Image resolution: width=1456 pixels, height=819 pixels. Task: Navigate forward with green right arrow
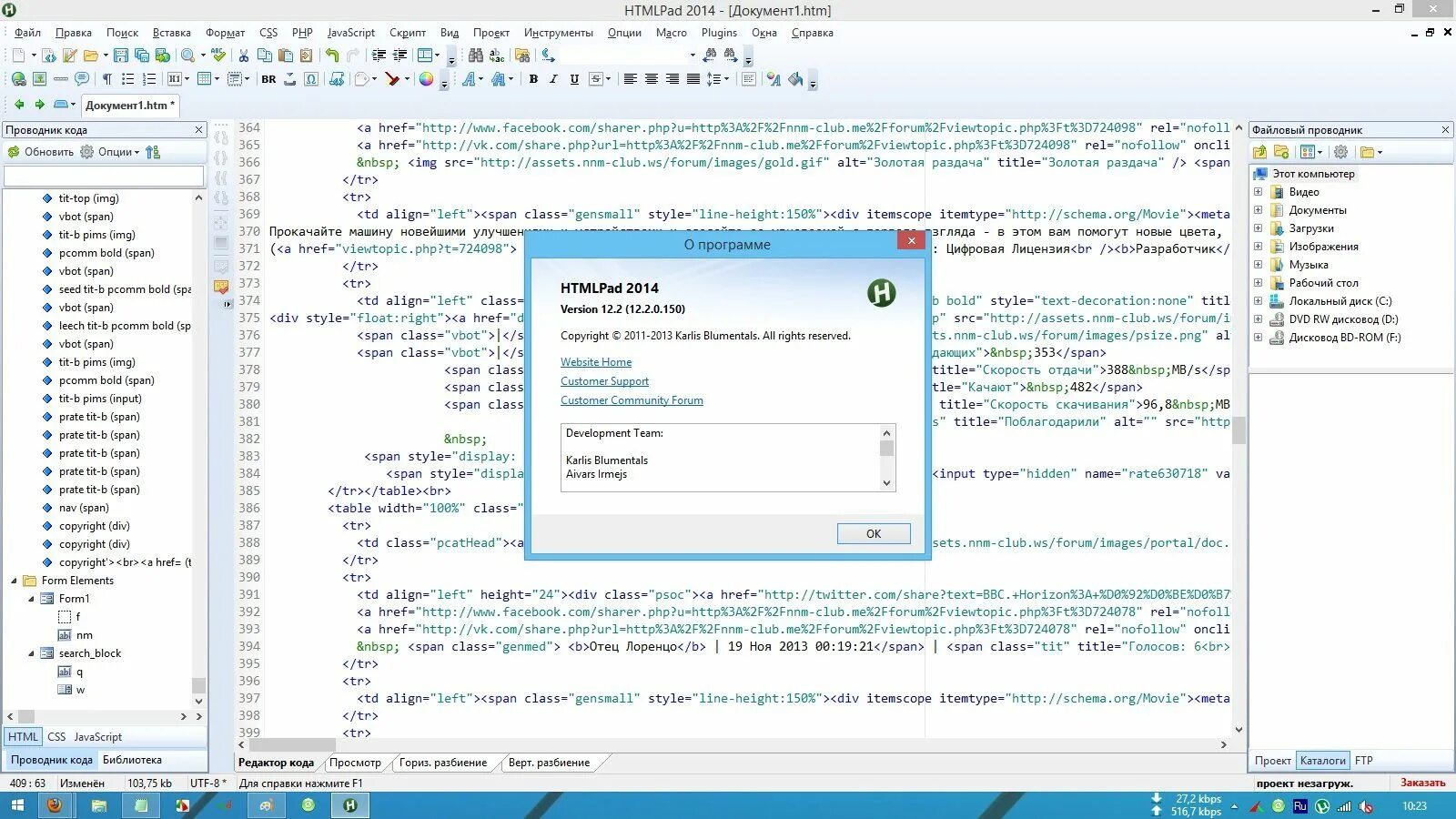[x=39, y=105]
